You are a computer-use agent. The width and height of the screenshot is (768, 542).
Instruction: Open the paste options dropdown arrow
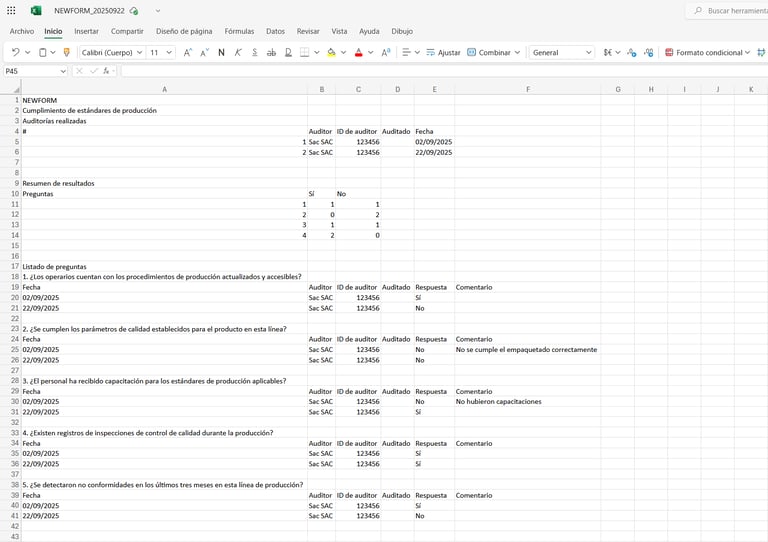coord(53,52)
